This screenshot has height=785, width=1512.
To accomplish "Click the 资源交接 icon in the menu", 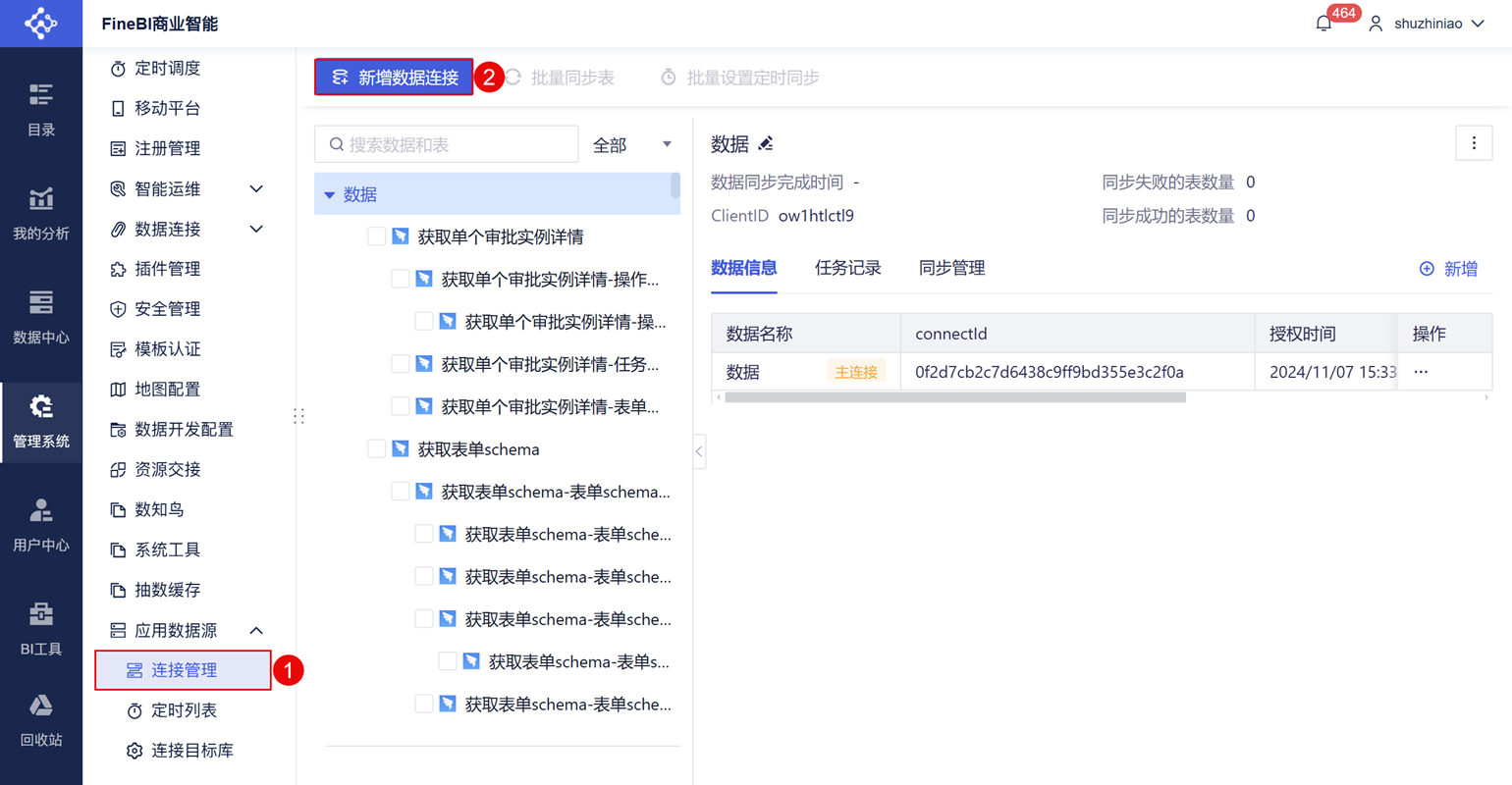I will pos(118,470).
